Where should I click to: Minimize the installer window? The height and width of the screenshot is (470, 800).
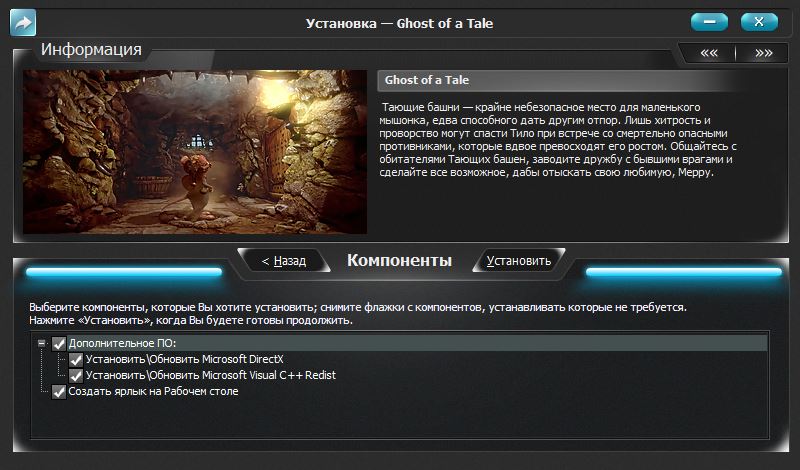coord(709,22)
